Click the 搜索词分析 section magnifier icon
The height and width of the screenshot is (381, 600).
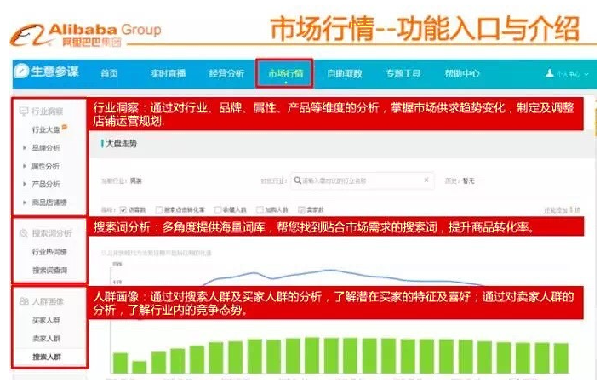[x=24, y=233]
